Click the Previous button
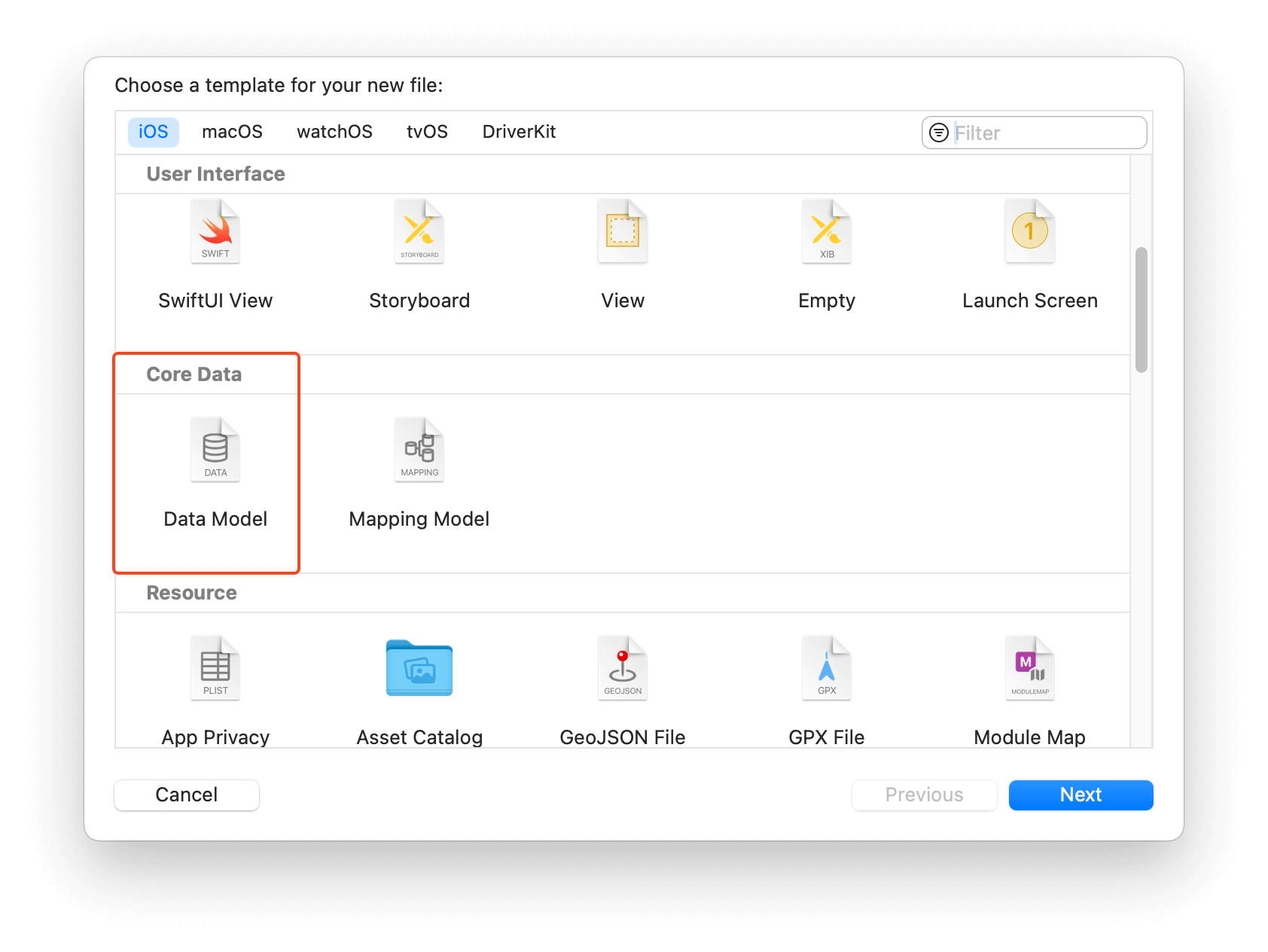Viewport: 1268px width, 952px height. click(925, 795)
